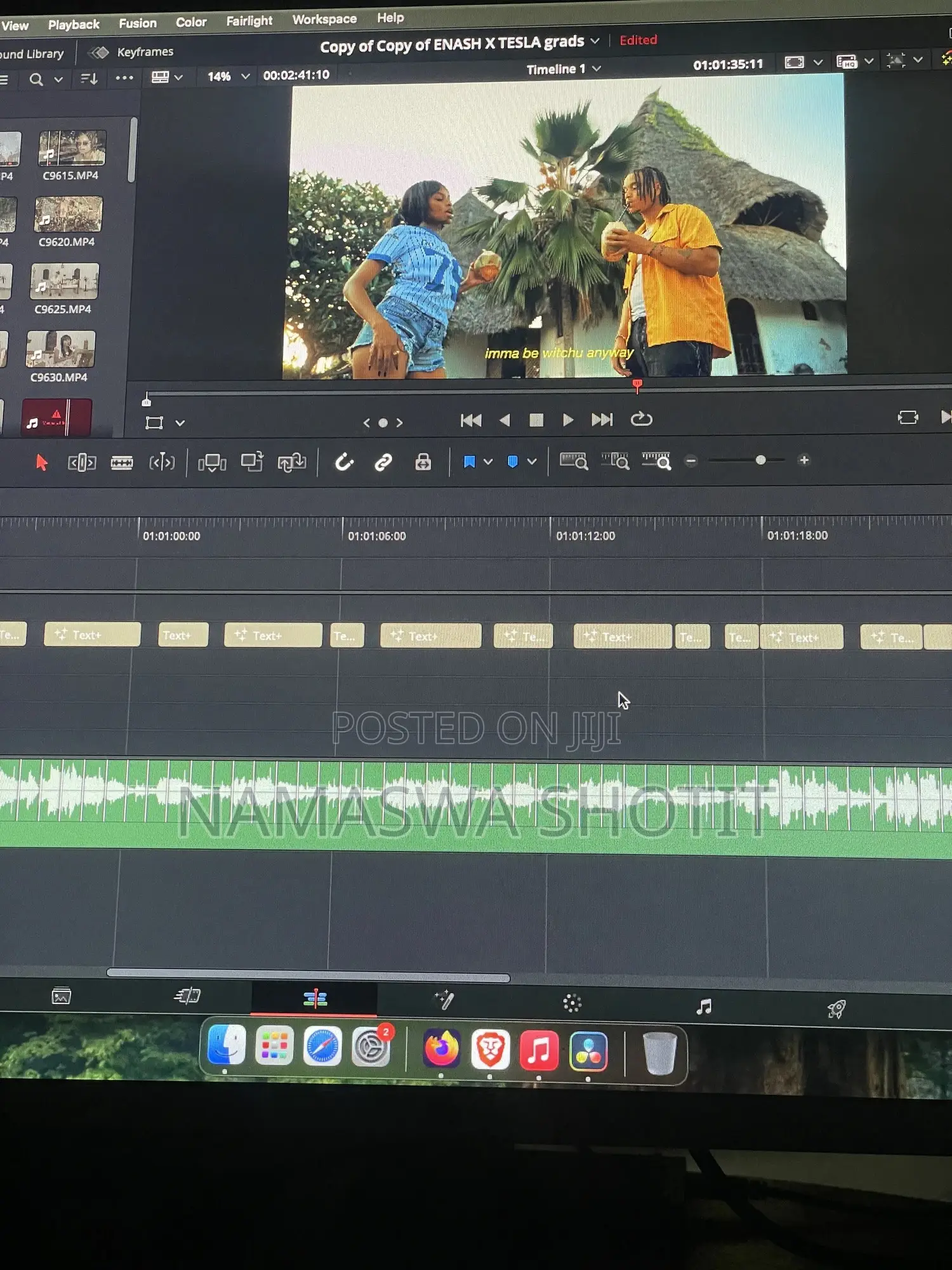Switch to the Media page
952x1270 pixels.
62,996
